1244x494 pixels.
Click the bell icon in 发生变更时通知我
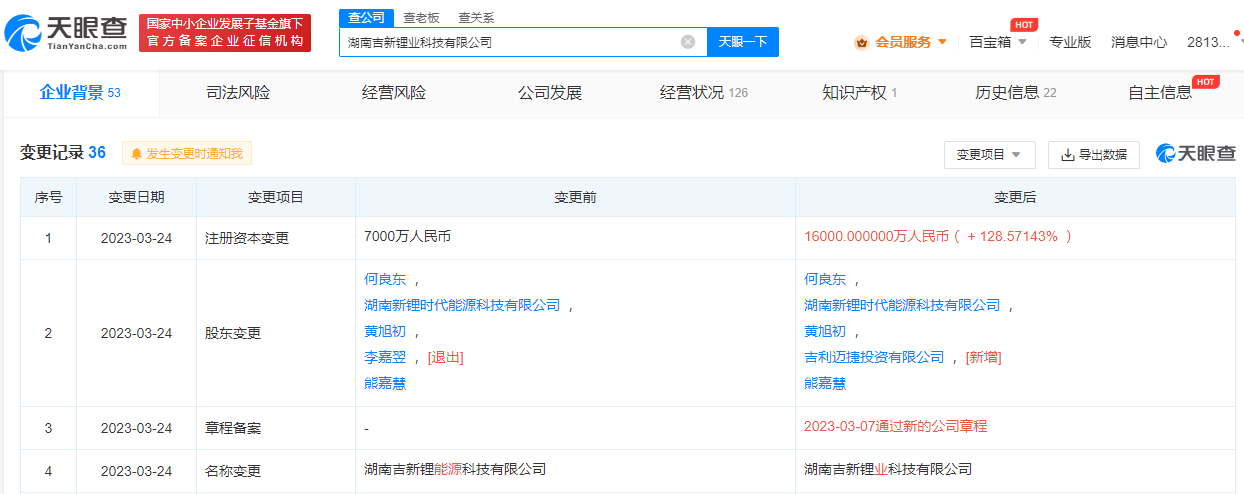coord(136,154)
